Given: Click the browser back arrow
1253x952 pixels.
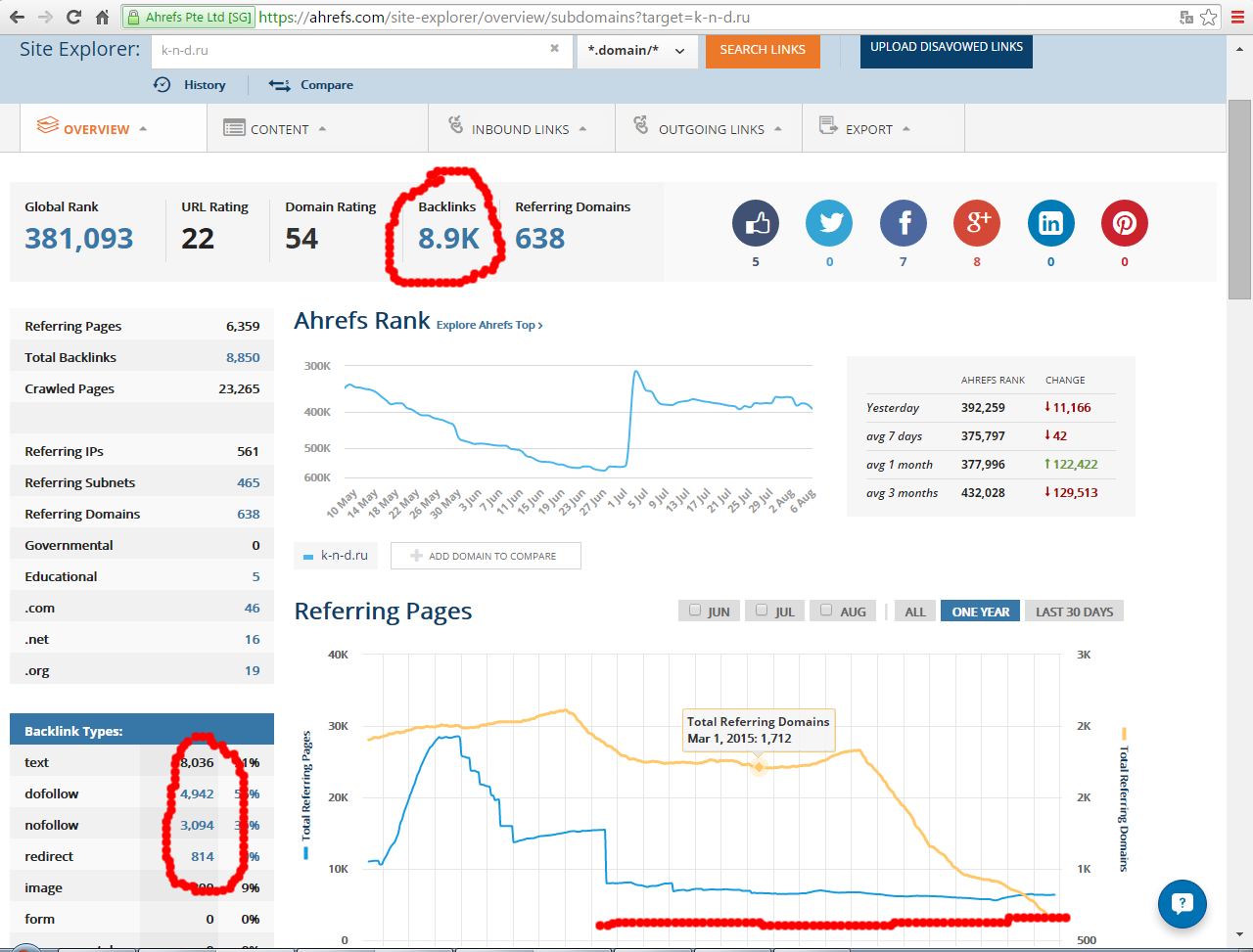Looking at the screenshot, I should (18, 17).
